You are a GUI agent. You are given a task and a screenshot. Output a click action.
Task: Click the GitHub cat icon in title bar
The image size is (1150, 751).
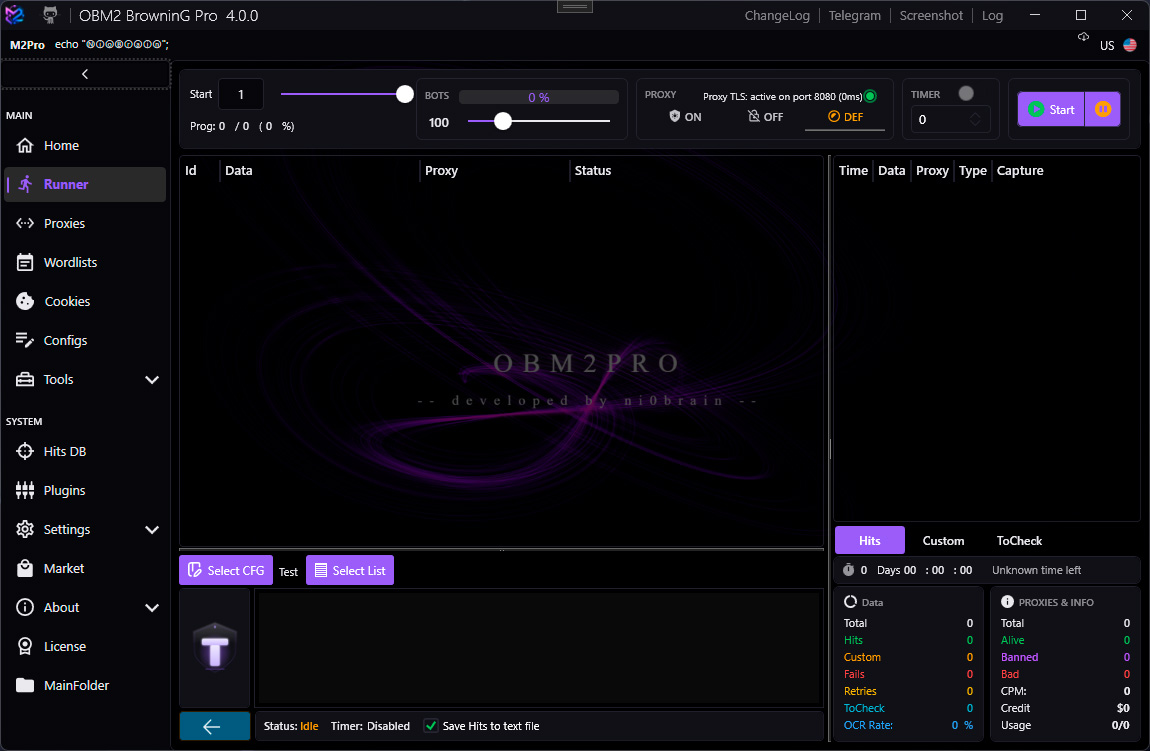point(50,15)
